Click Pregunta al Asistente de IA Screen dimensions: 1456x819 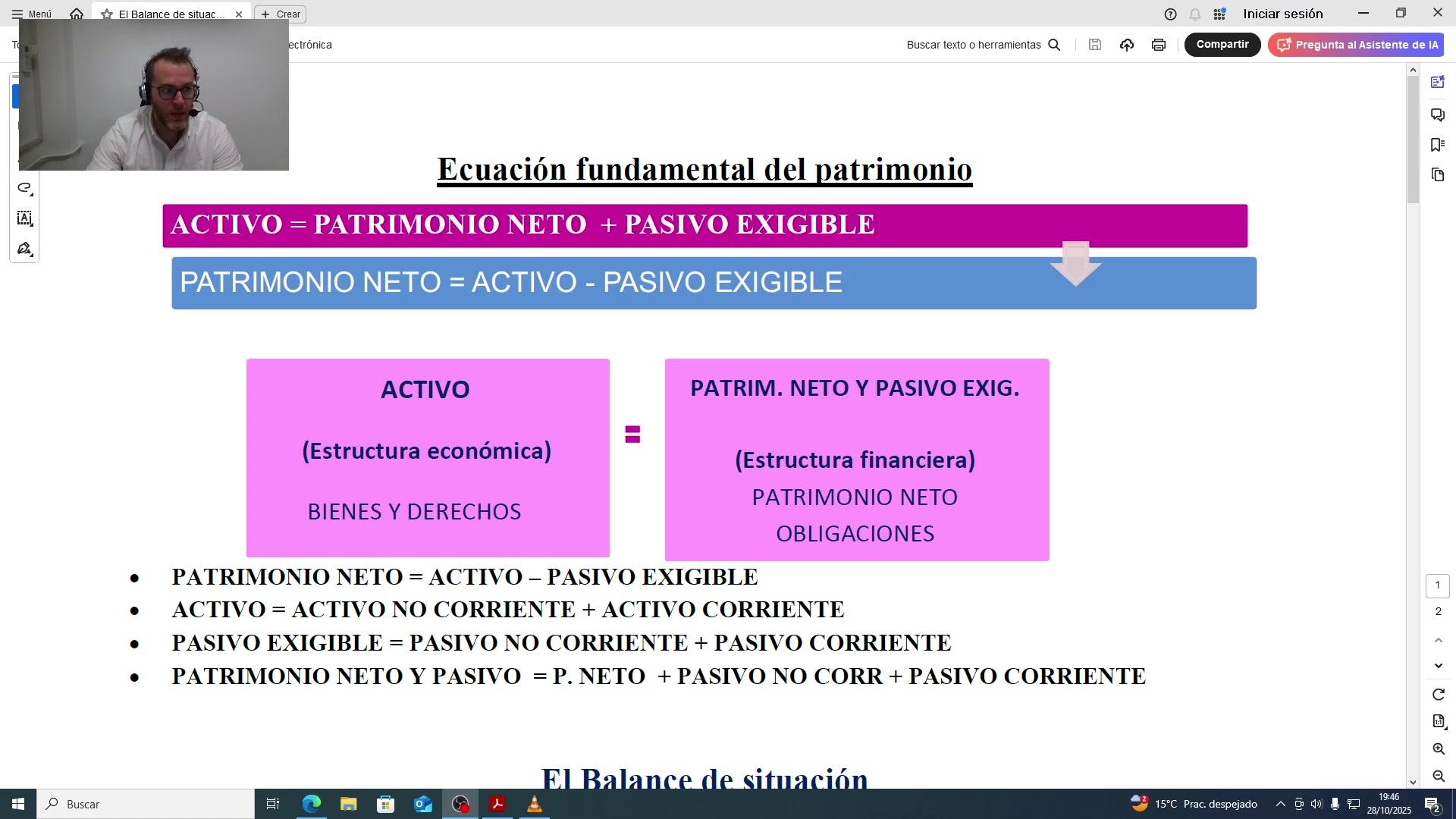point(1356,45)
